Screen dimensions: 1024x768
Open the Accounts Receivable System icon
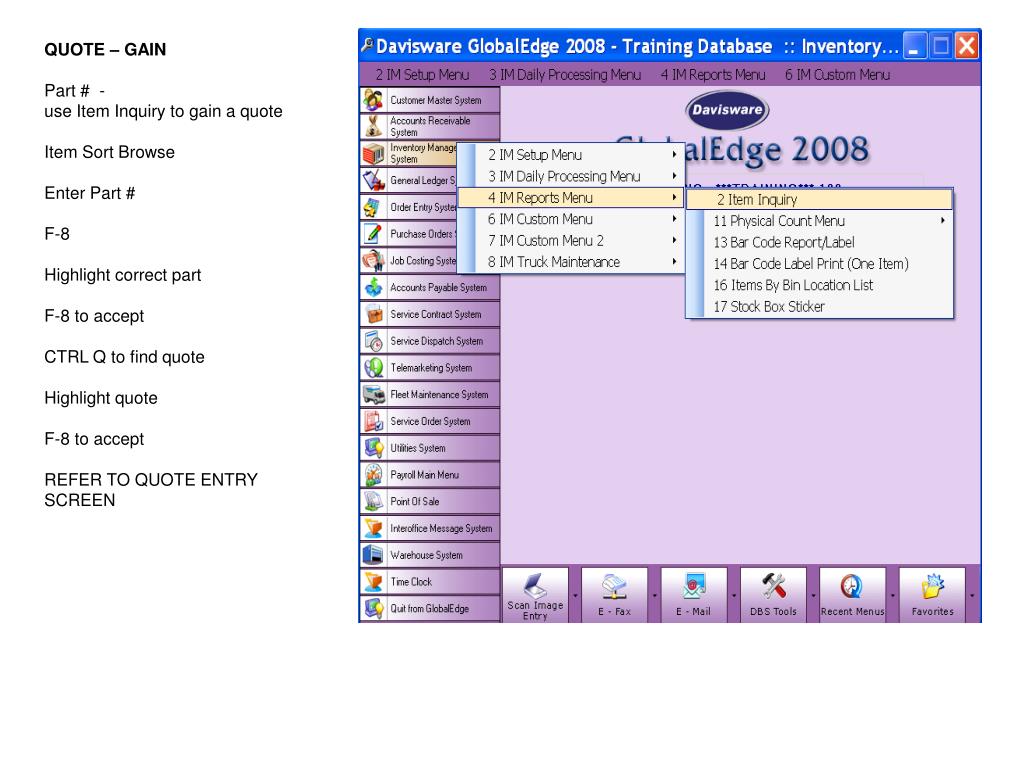(x=373, y=127)
